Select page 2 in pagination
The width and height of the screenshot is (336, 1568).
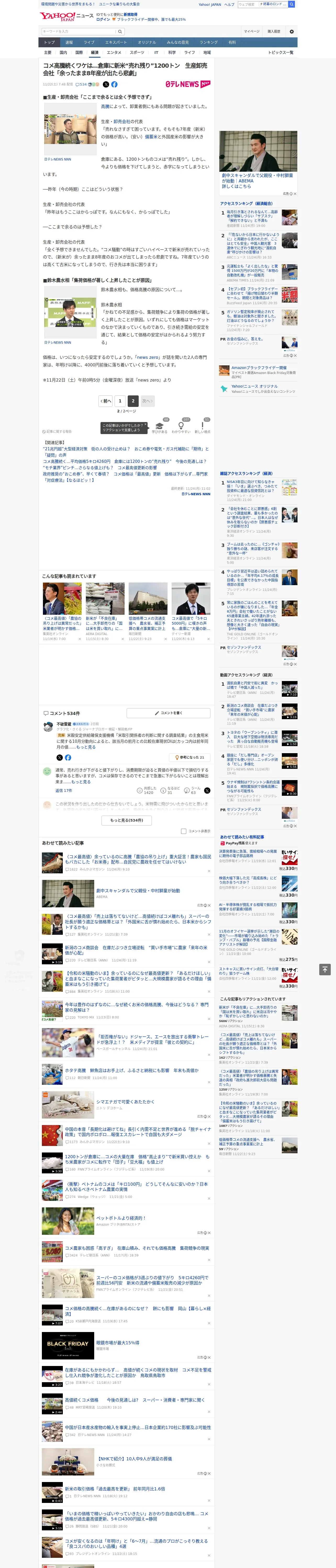tap(133, 401)
